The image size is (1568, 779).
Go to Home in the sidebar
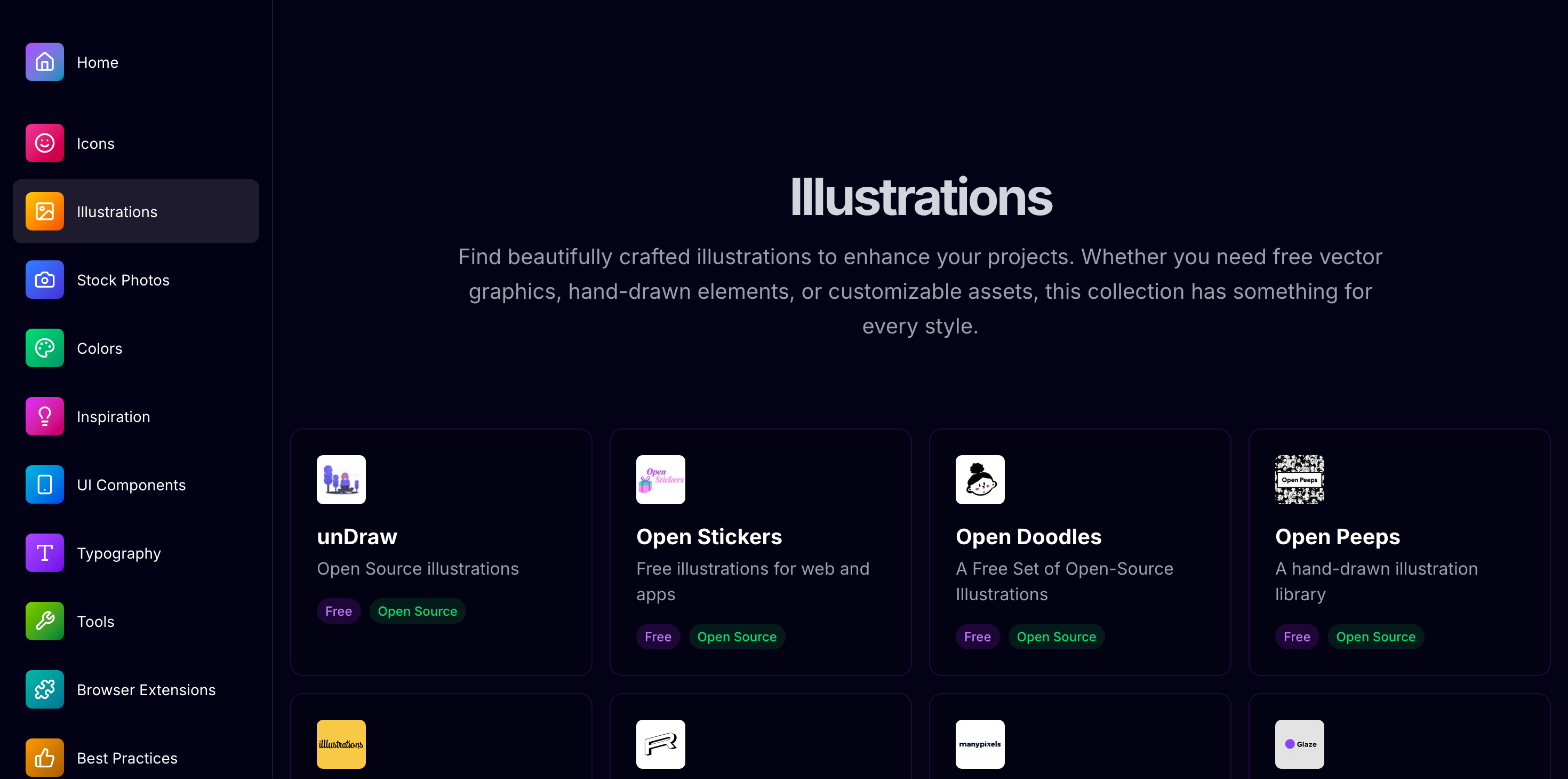click(x=98, y=62)
